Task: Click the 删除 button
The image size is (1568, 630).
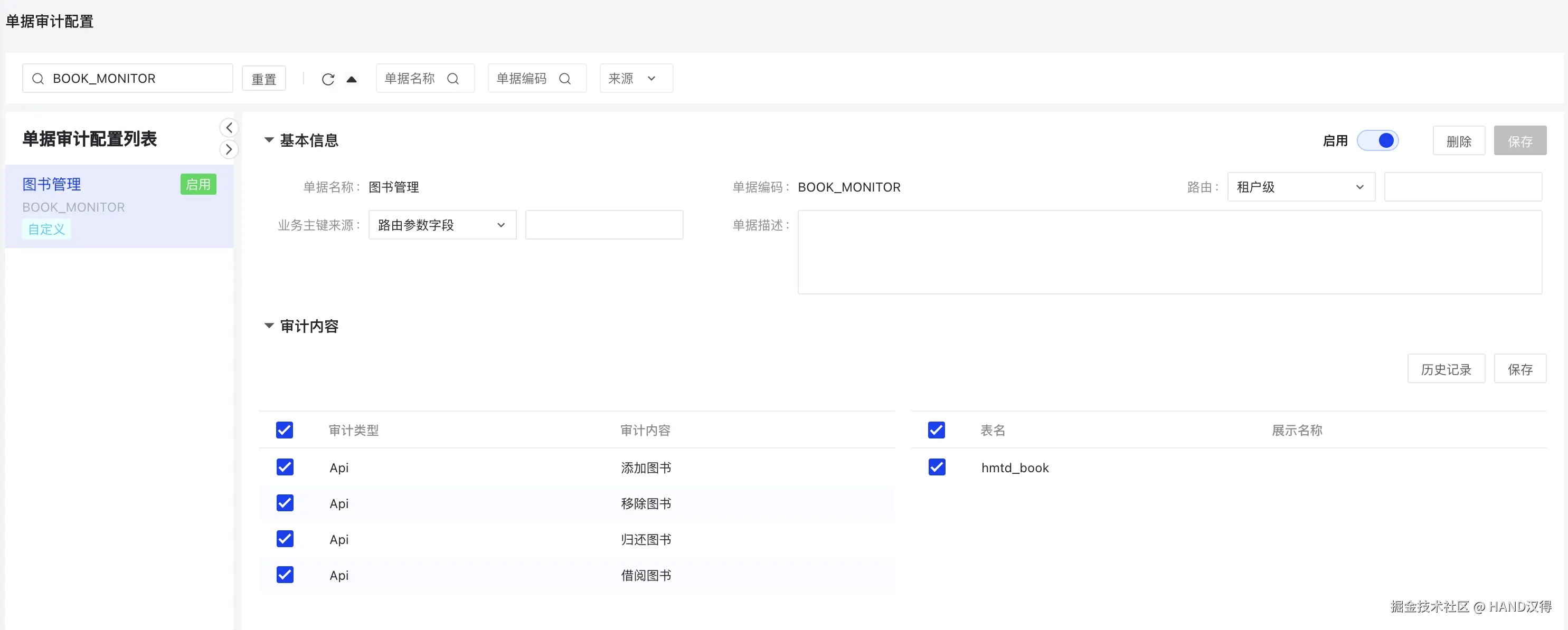Action: click(1458, 141)
